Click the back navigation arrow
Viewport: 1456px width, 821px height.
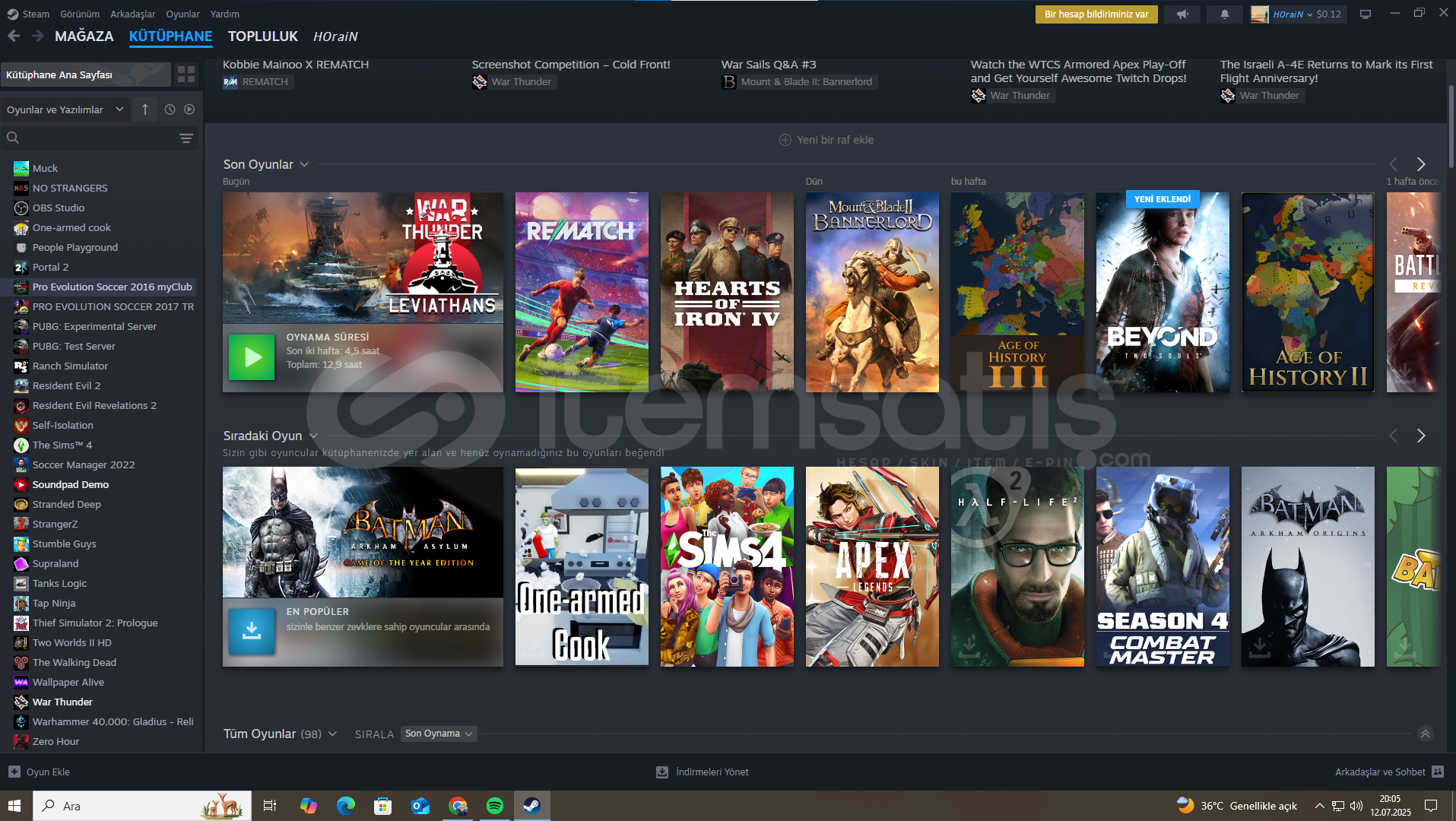tap(14, 36)
